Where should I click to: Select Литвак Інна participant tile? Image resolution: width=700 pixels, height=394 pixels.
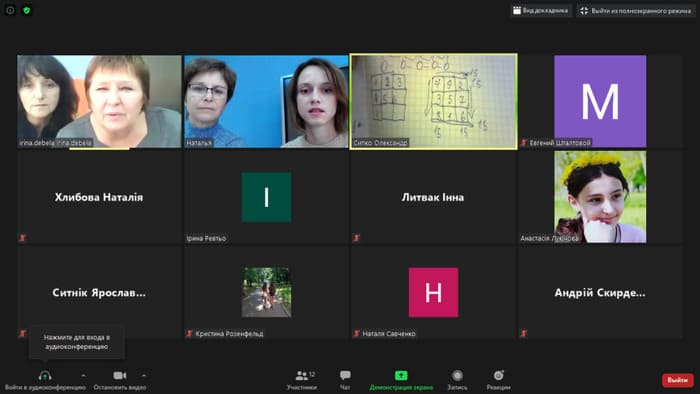433,197
